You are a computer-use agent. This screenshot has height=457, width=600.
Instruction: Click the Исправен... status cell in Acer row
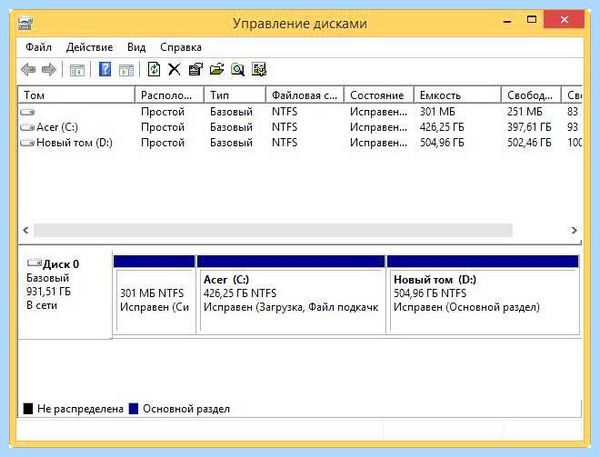[x=378, y=127]
